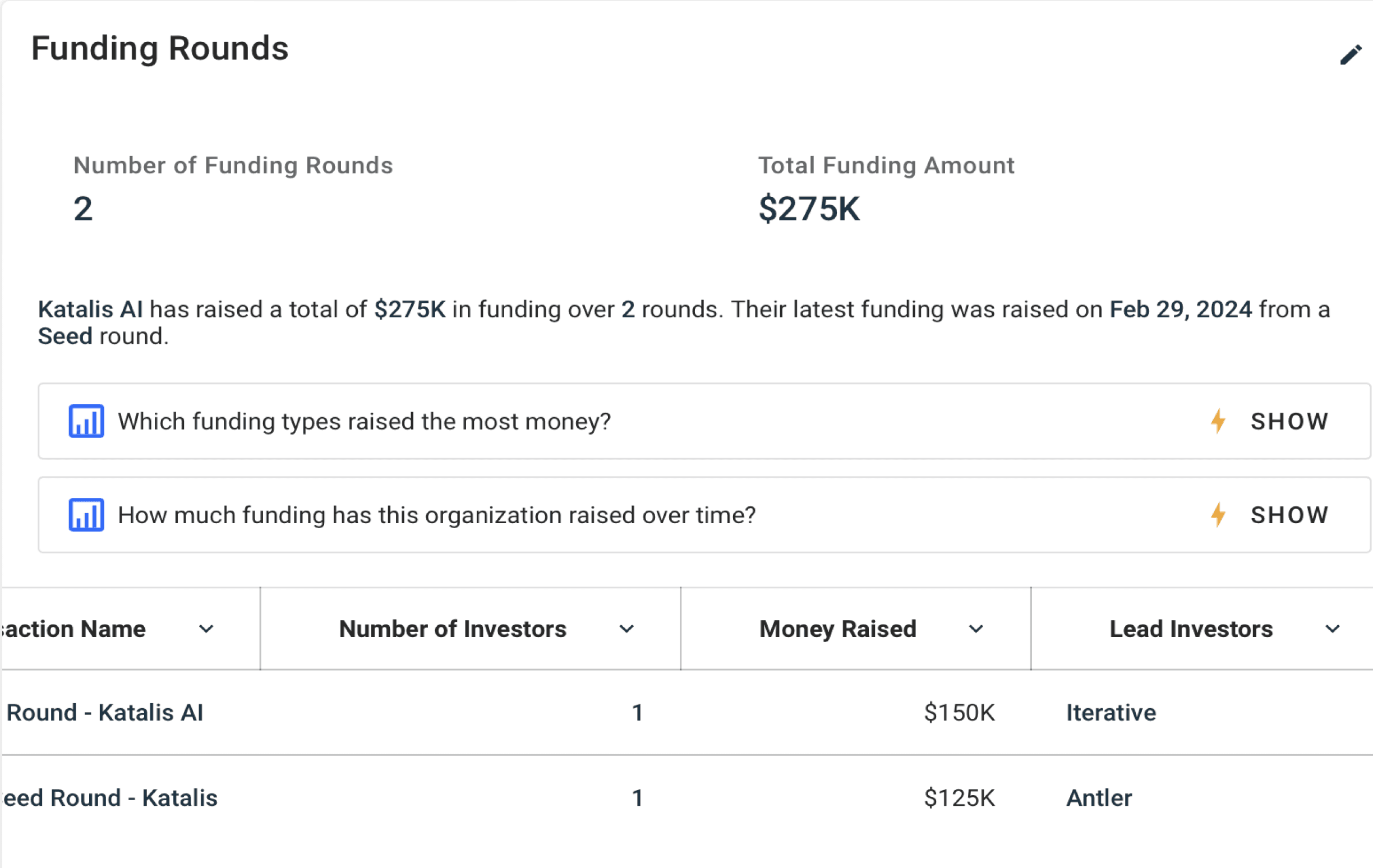Image resolution: width=1373 pixels, height=868 pixels.
Task: Click the Number of Investors header label
Action: click(x=452, y=629)
